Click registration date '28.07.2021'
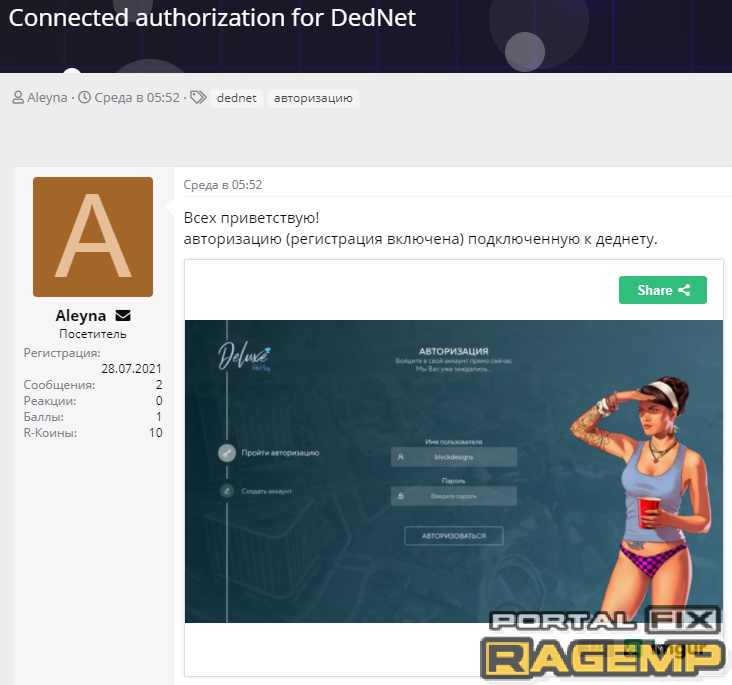 point(131,369)
